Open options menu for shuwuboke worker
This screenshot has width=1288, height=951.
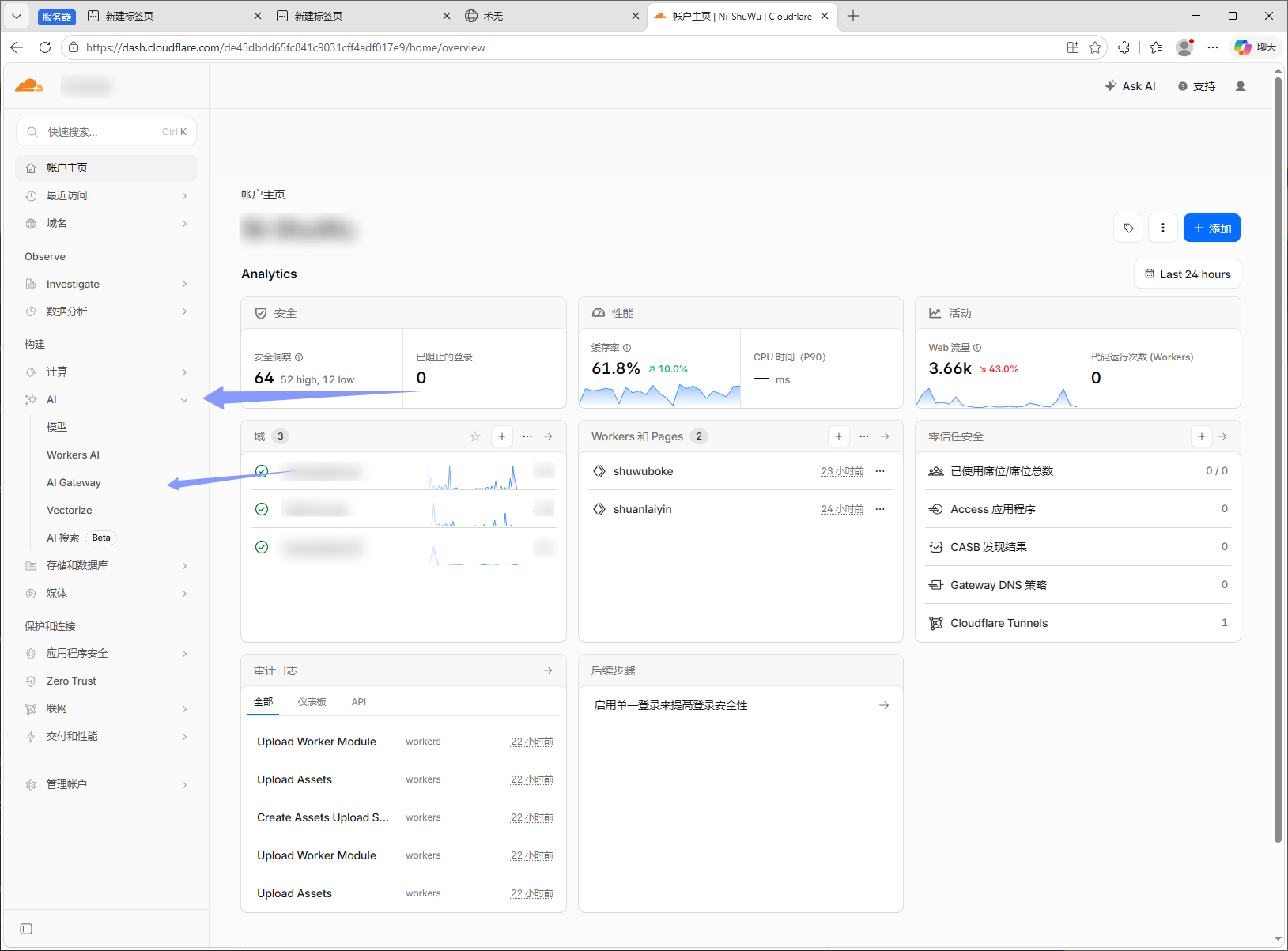pyautogui.click(x=880, y=471)
